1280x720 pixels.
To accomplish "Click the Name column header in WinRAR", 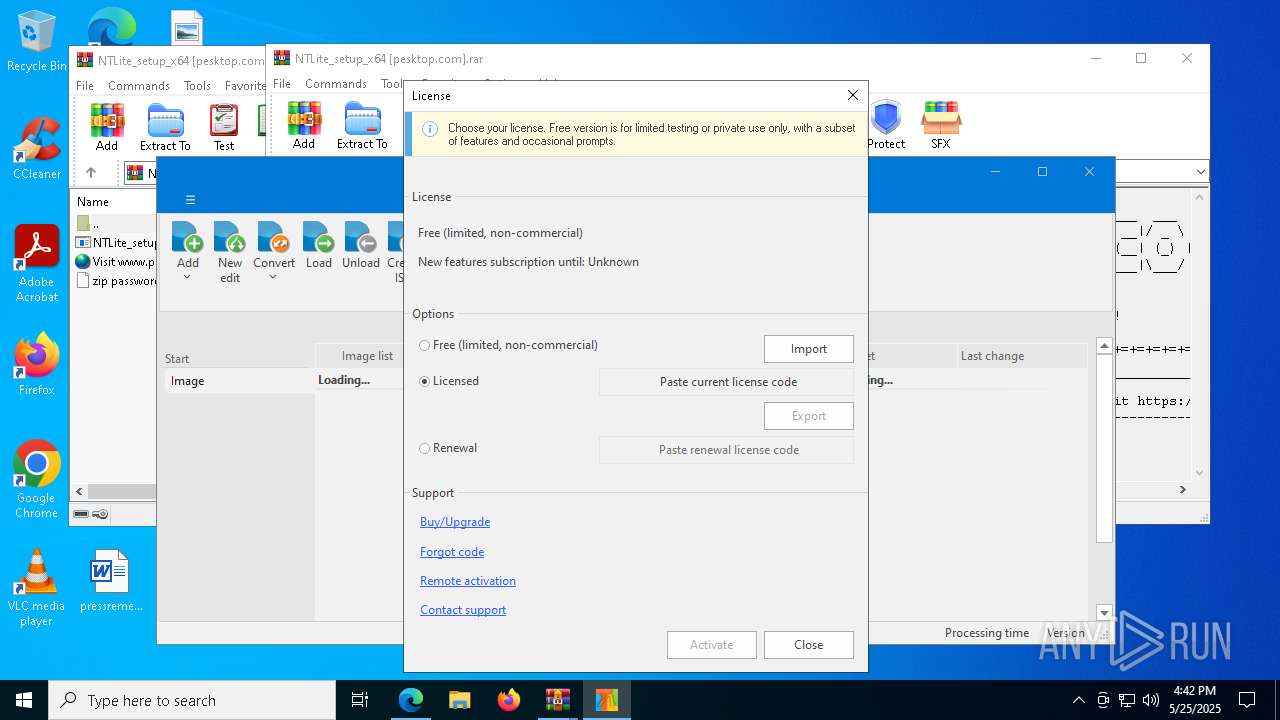I will pos(93,201).
